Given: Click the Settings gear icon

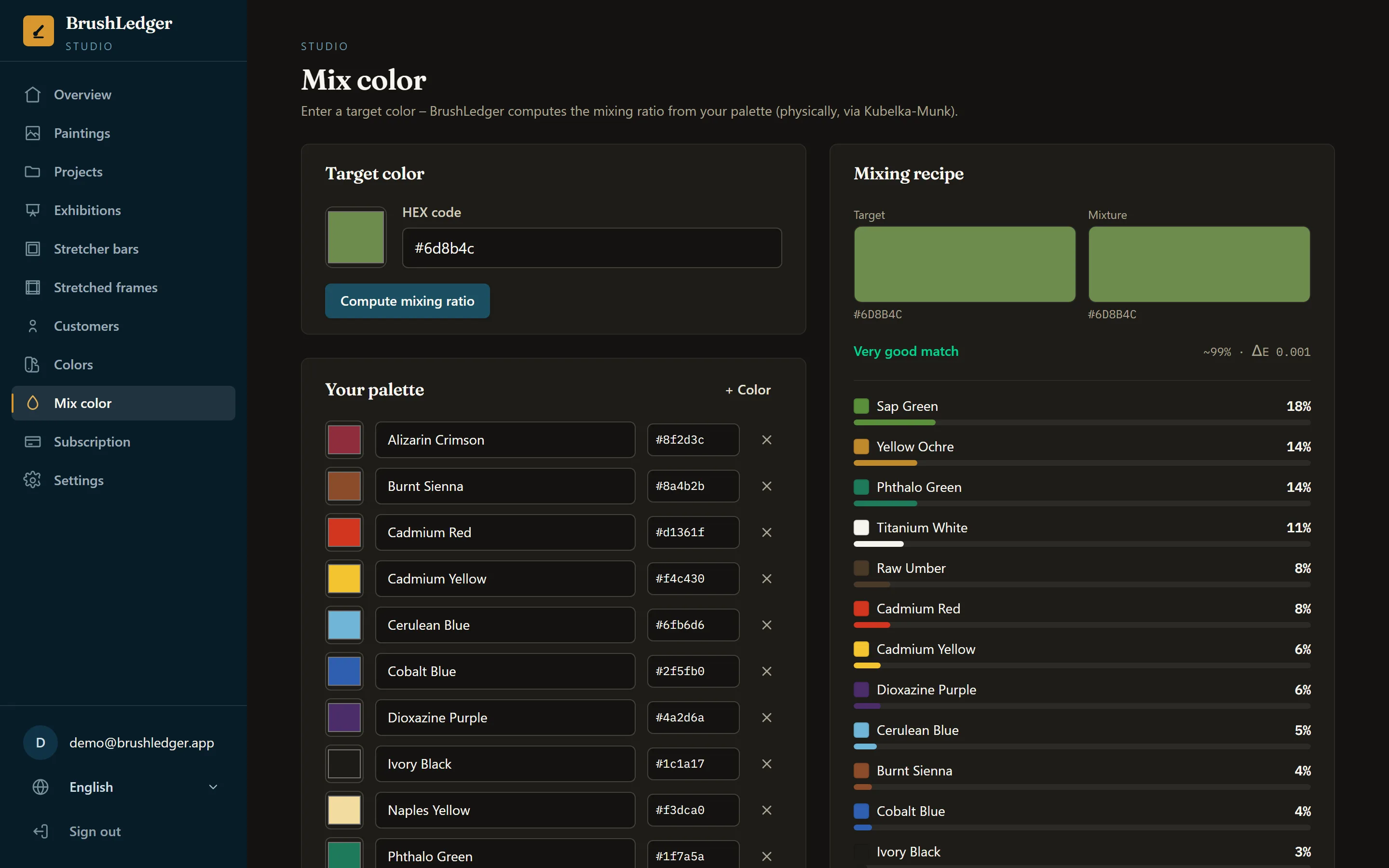Looking at the screenshot, I should coord(33,480).
